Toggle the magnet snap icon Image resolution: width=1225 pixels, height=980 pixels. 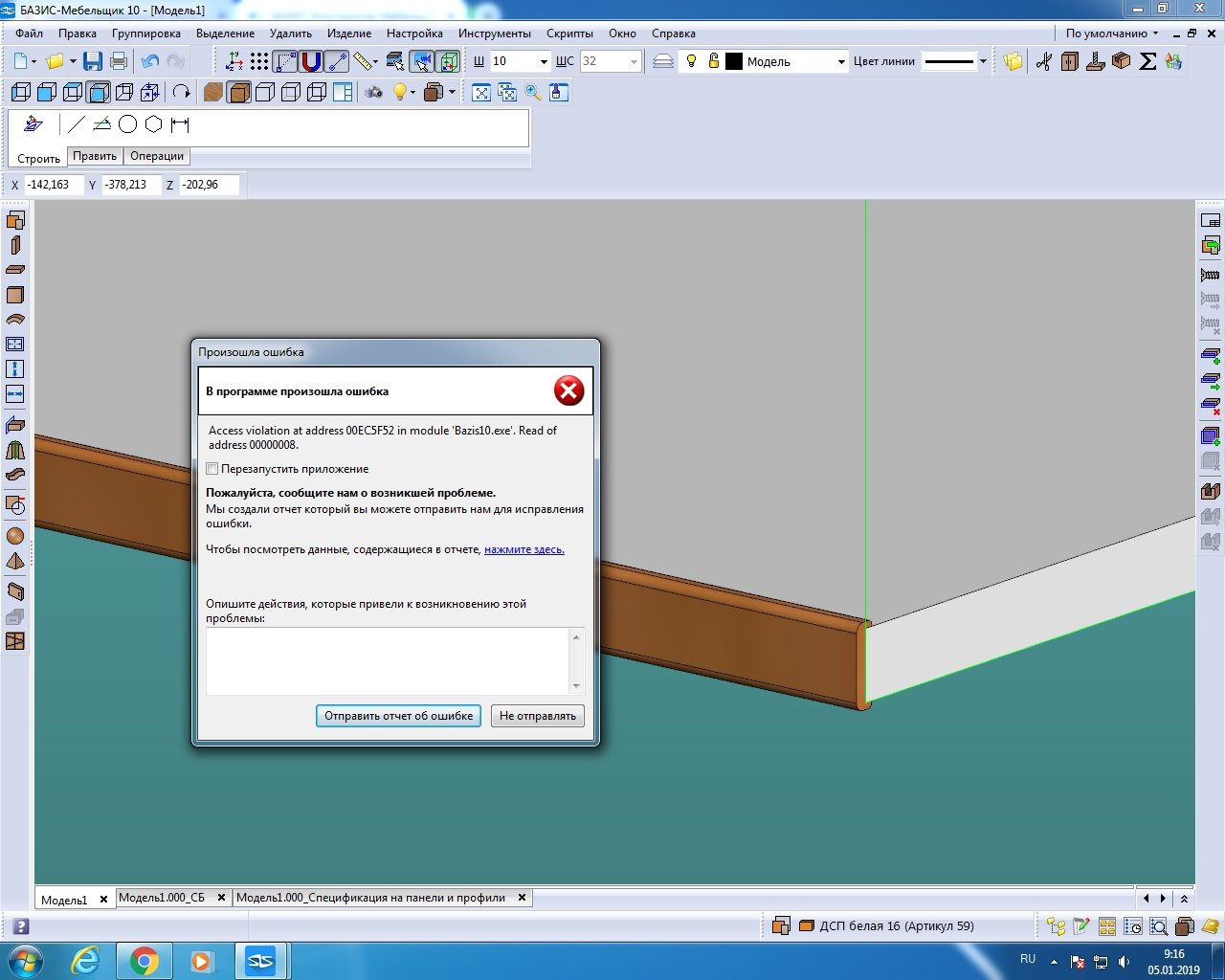coord(311,61)
